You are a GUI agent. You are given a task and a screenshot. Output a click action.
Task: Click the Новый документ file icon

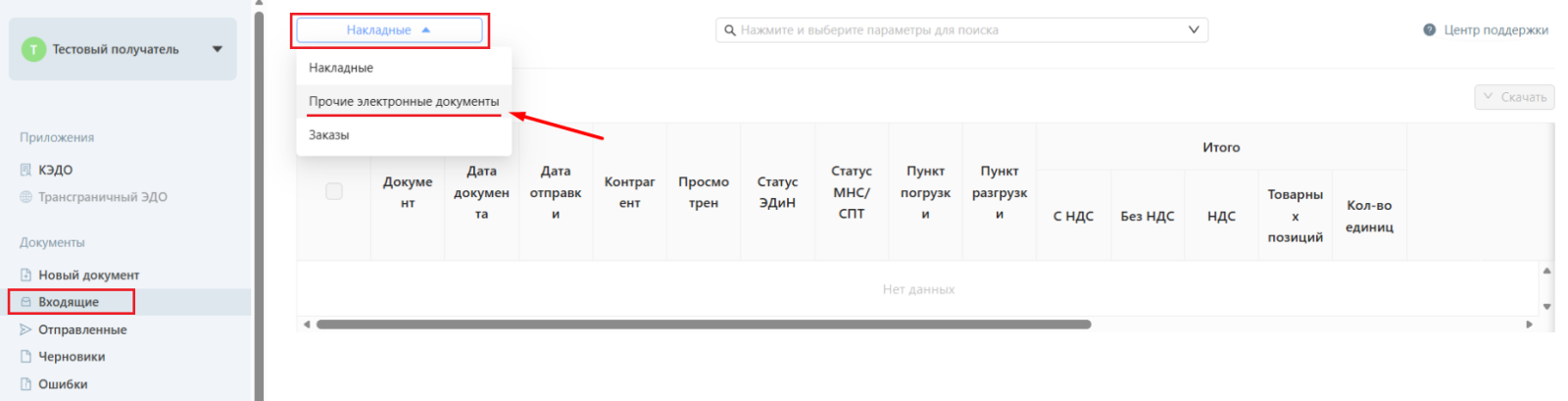tap(26, 276)
